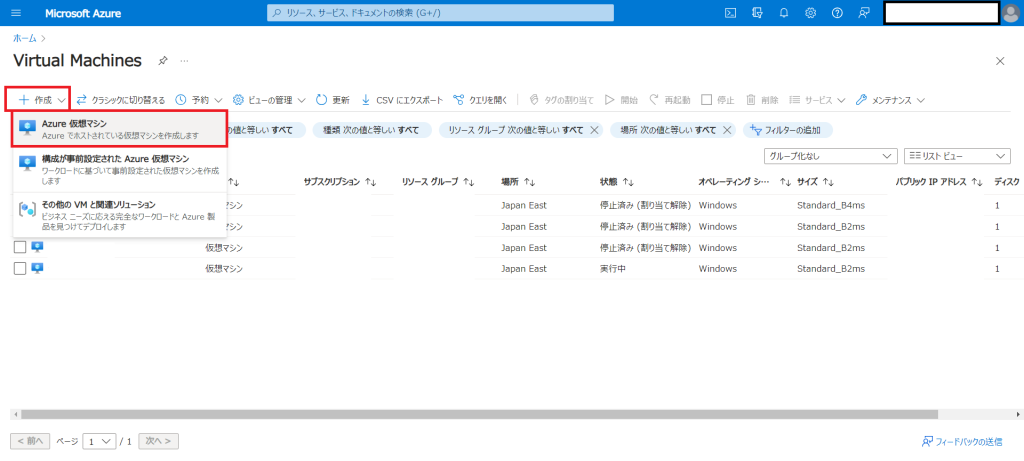Click the 前へ previous page button

pyautogui.click(x=30, y=441)
